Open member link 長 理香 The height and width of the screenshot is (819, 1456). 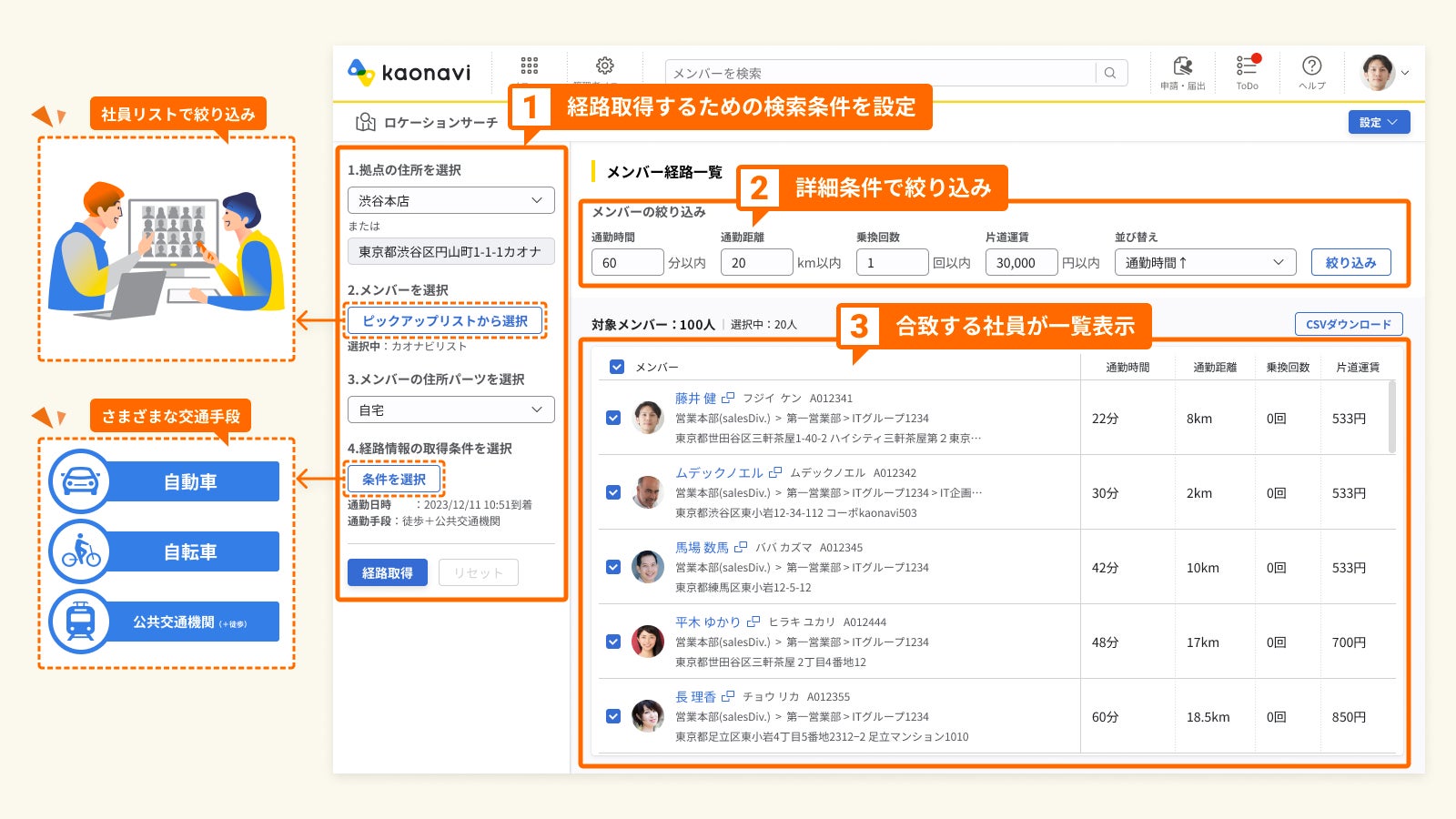pyautogui.click(x=695, y=696)
